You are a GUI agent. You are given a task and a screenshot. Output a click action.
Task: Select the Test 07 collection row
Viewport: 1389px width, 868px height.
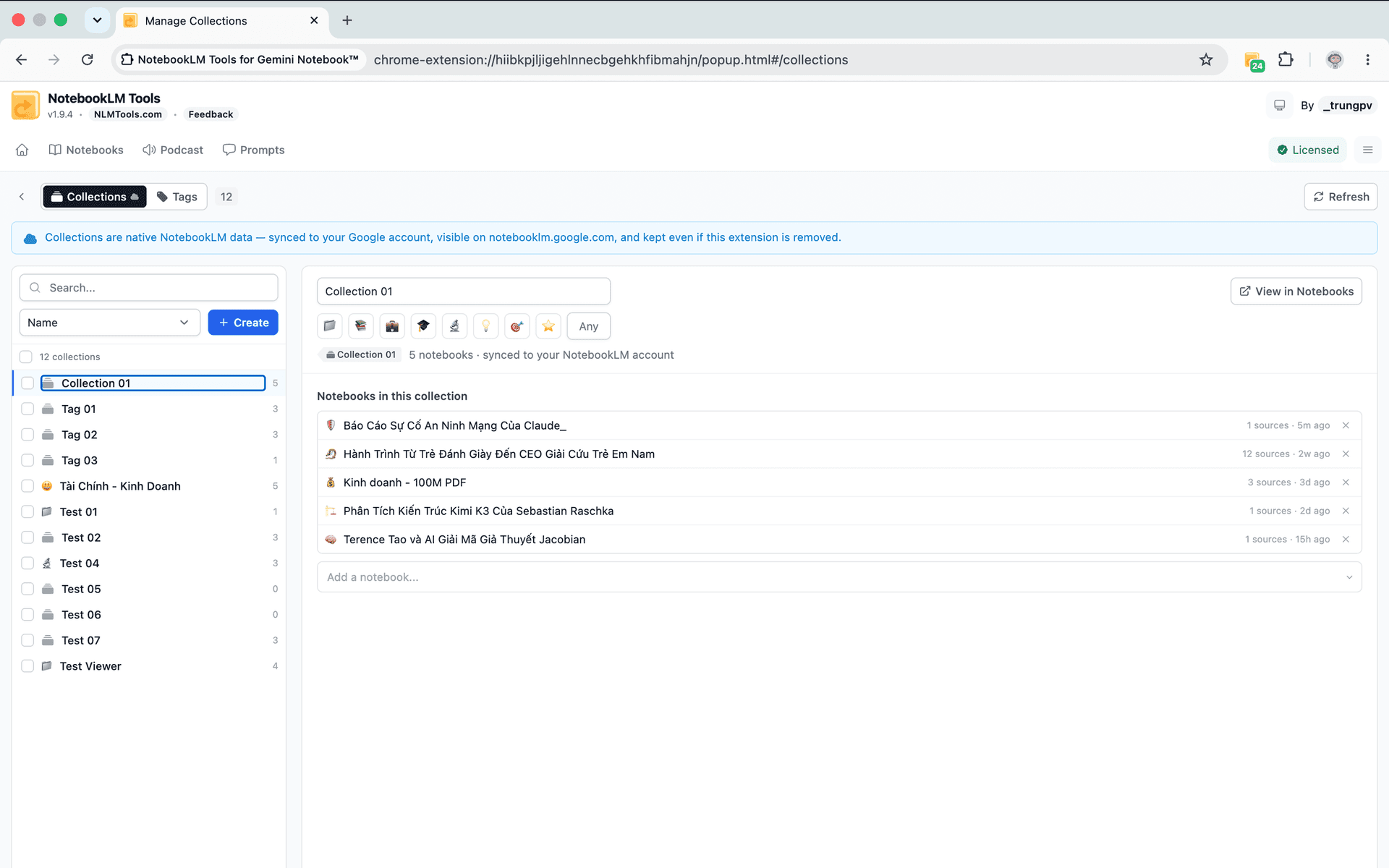coord(149,640)
